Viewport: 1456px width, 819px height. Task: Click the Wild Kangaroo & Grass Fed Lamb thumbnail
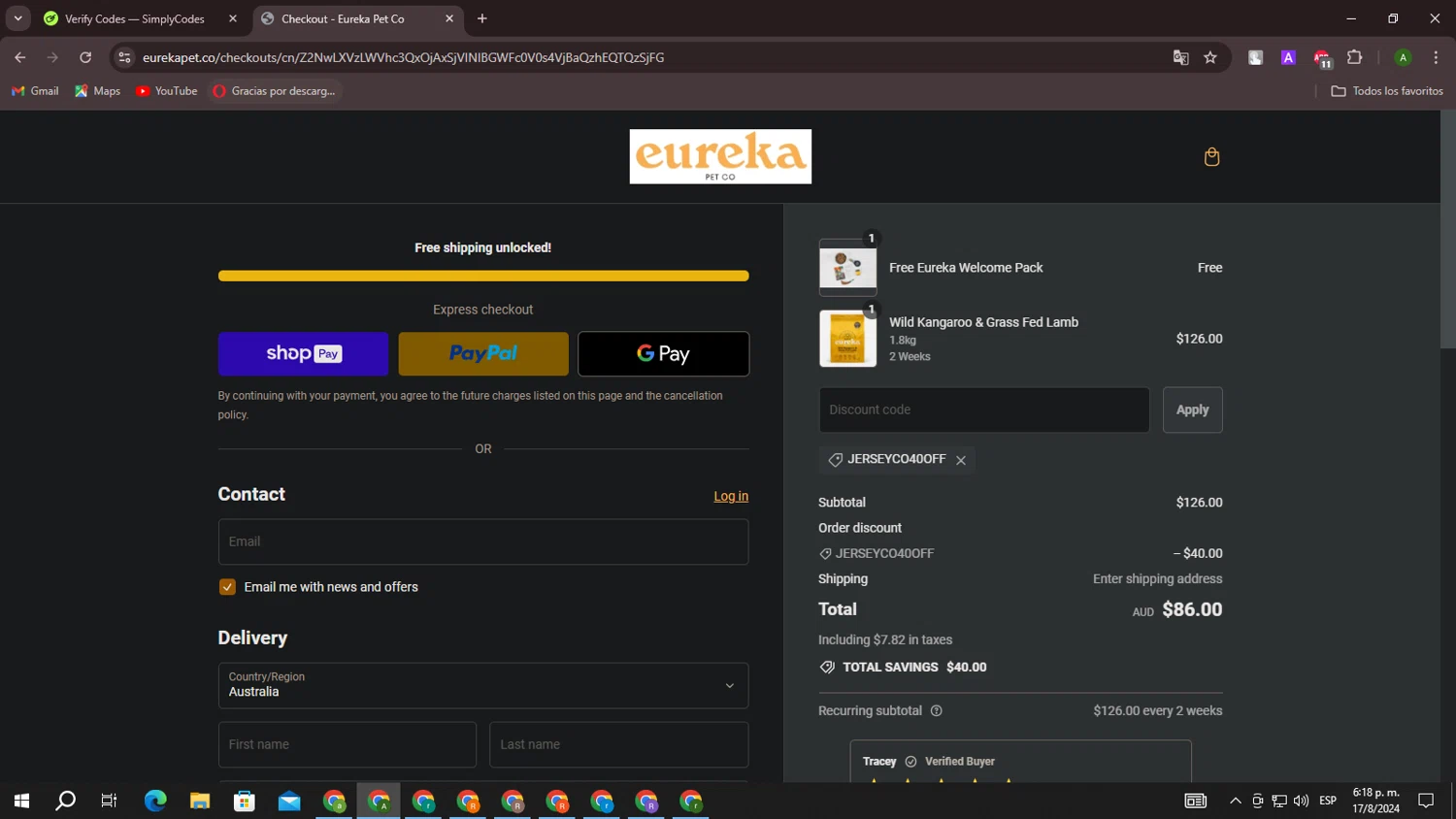click(x=847, y=339)
